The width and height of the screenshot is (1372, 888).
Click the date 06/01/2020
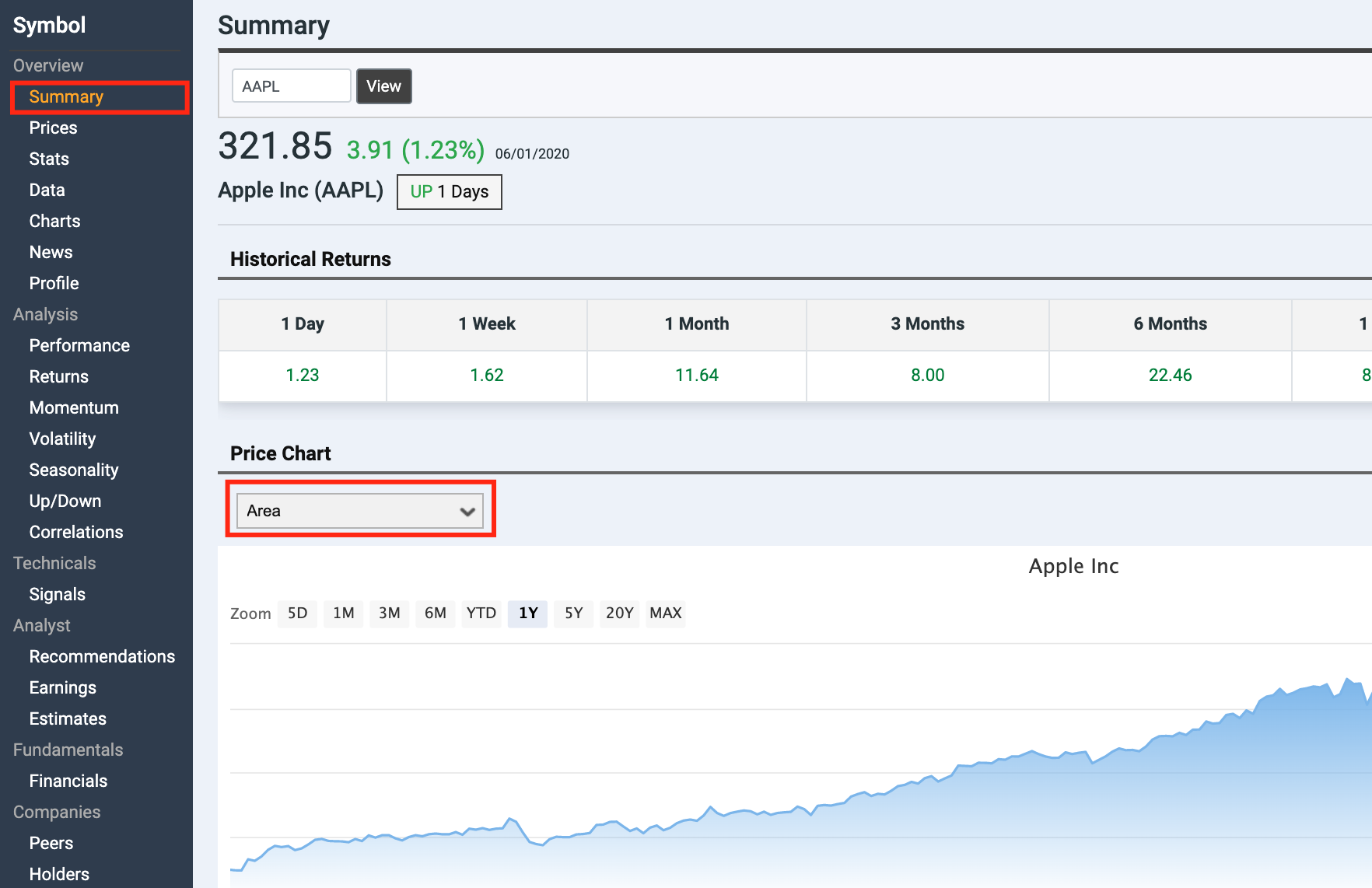(x=532, y=154)
